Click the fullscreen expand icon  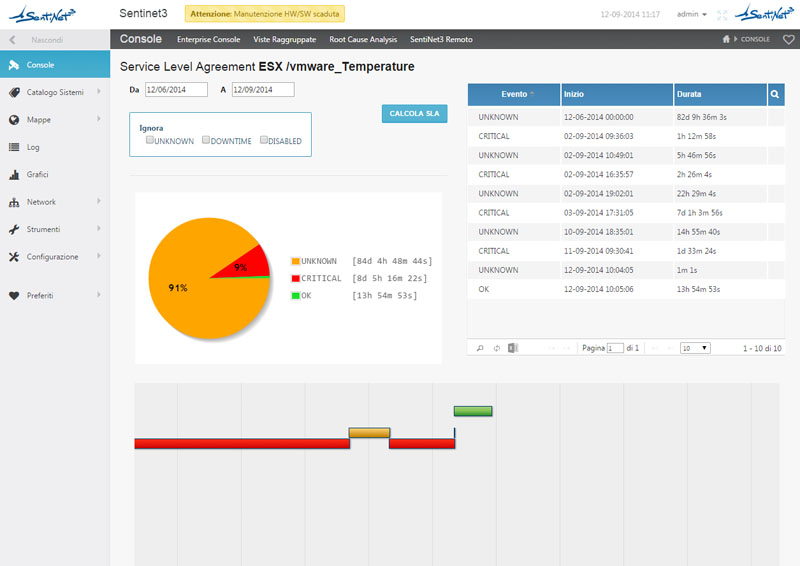pyautogui.click(x=721, y=15)
